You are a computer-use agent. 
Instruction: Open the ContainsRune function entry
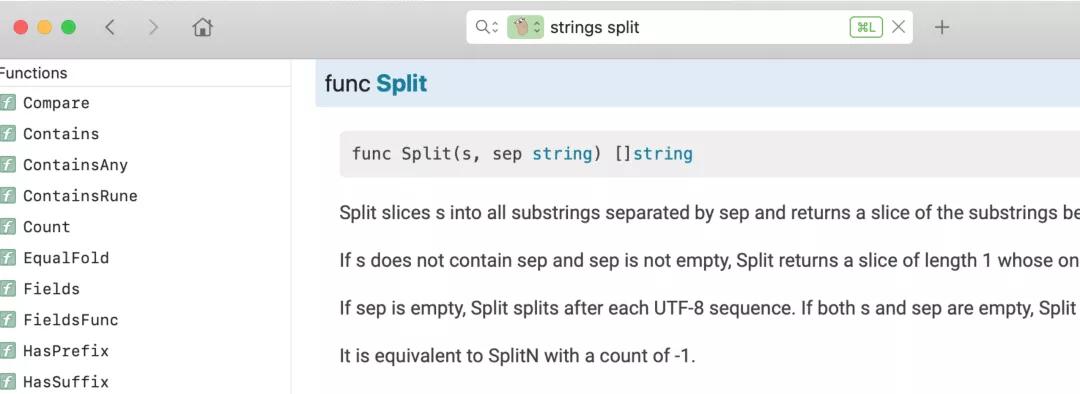[x=80, y=196]
